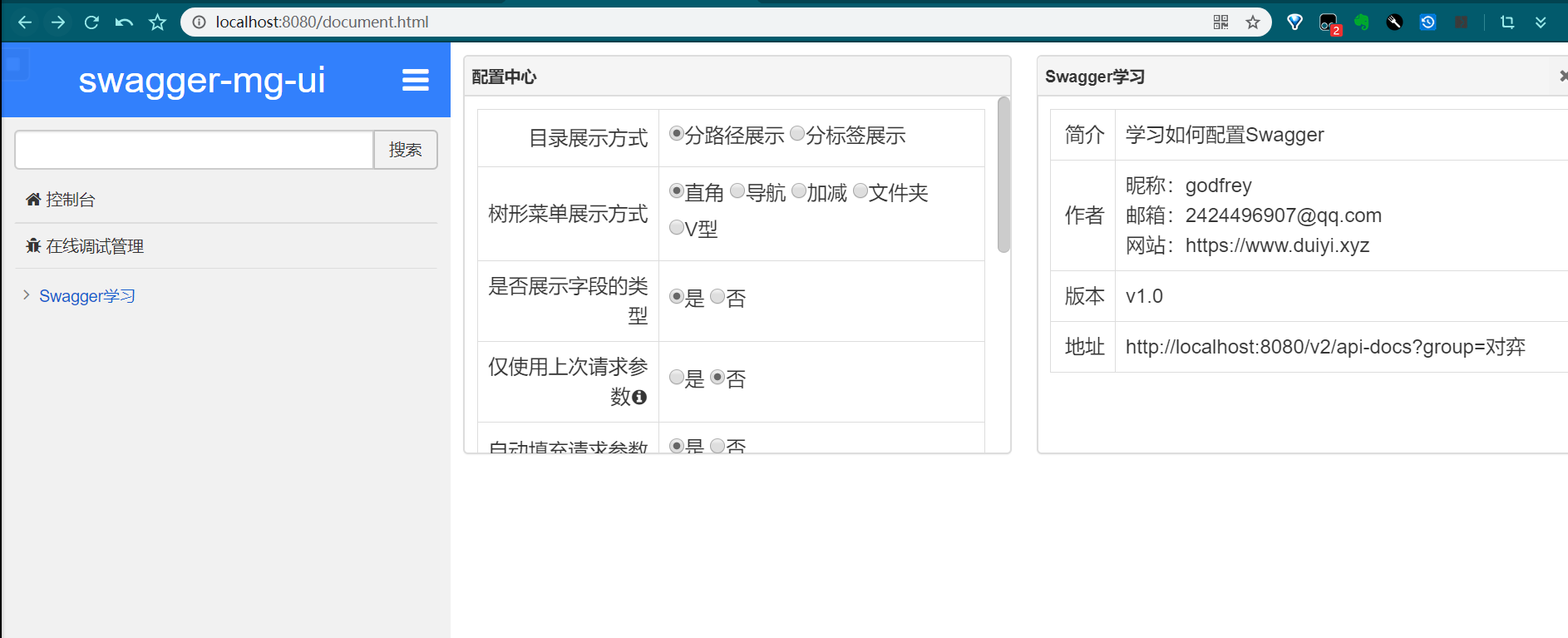
Task: Open the blue circular clock extension icon
Action: point(1427,22)
